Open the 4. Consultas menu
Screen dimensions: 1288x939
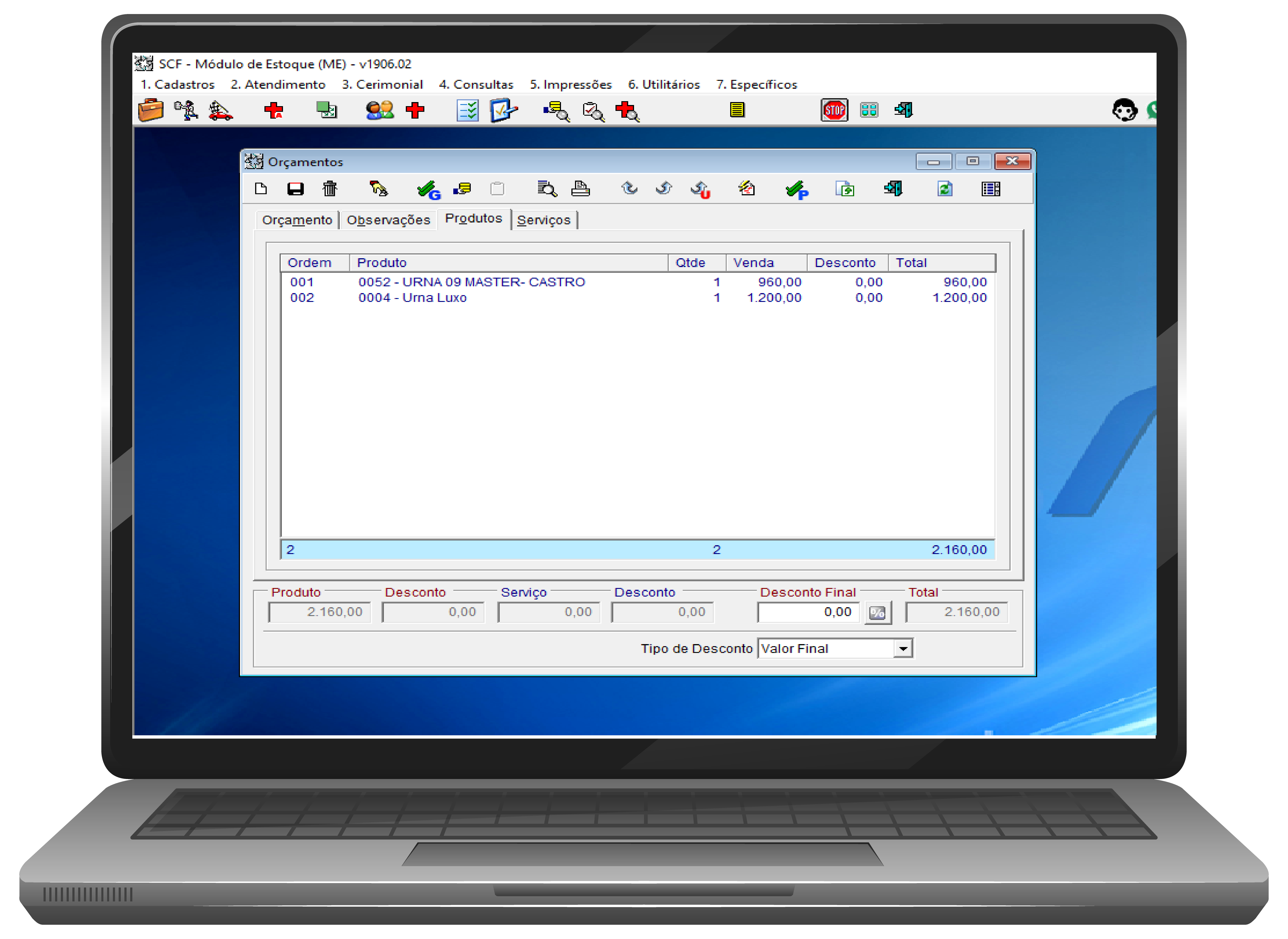[x=476, y=84]
